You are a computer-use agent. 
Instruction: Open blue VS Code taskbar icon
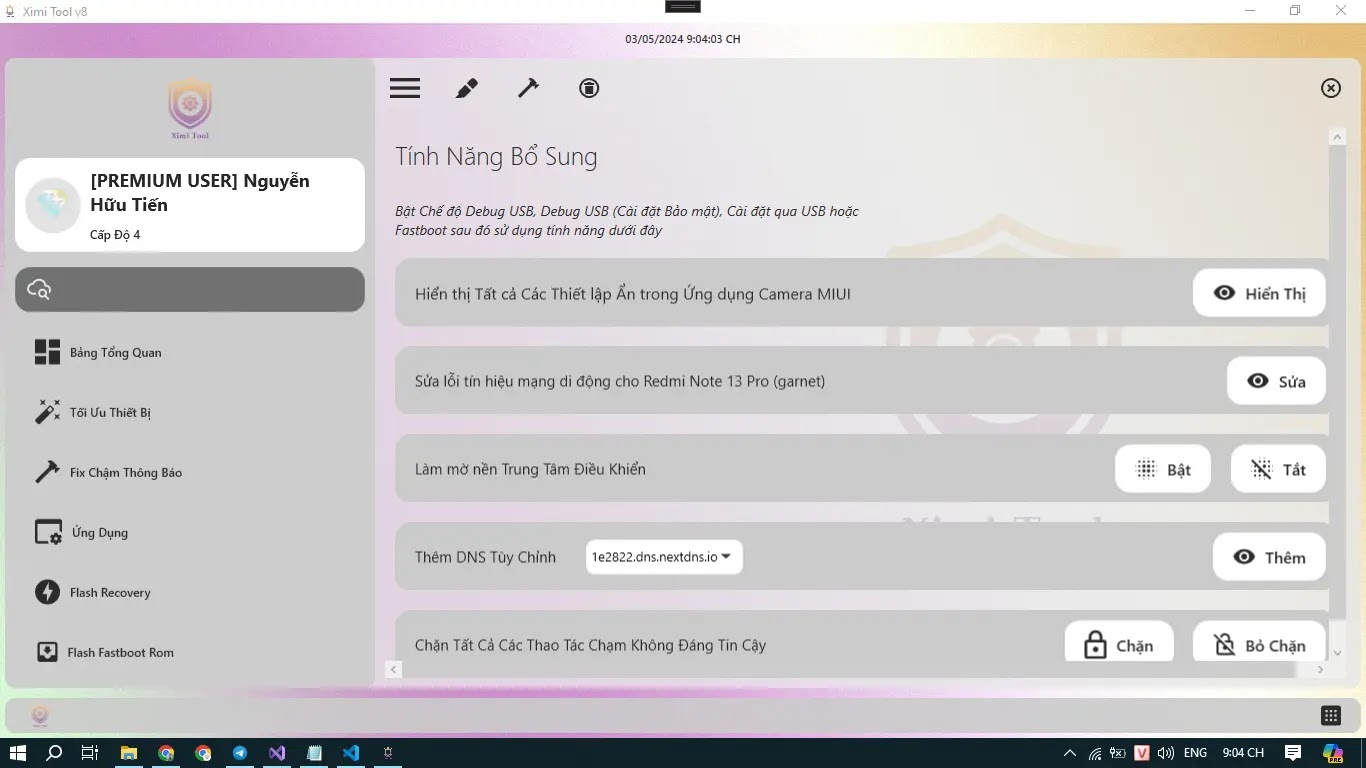tap(351, 753)
